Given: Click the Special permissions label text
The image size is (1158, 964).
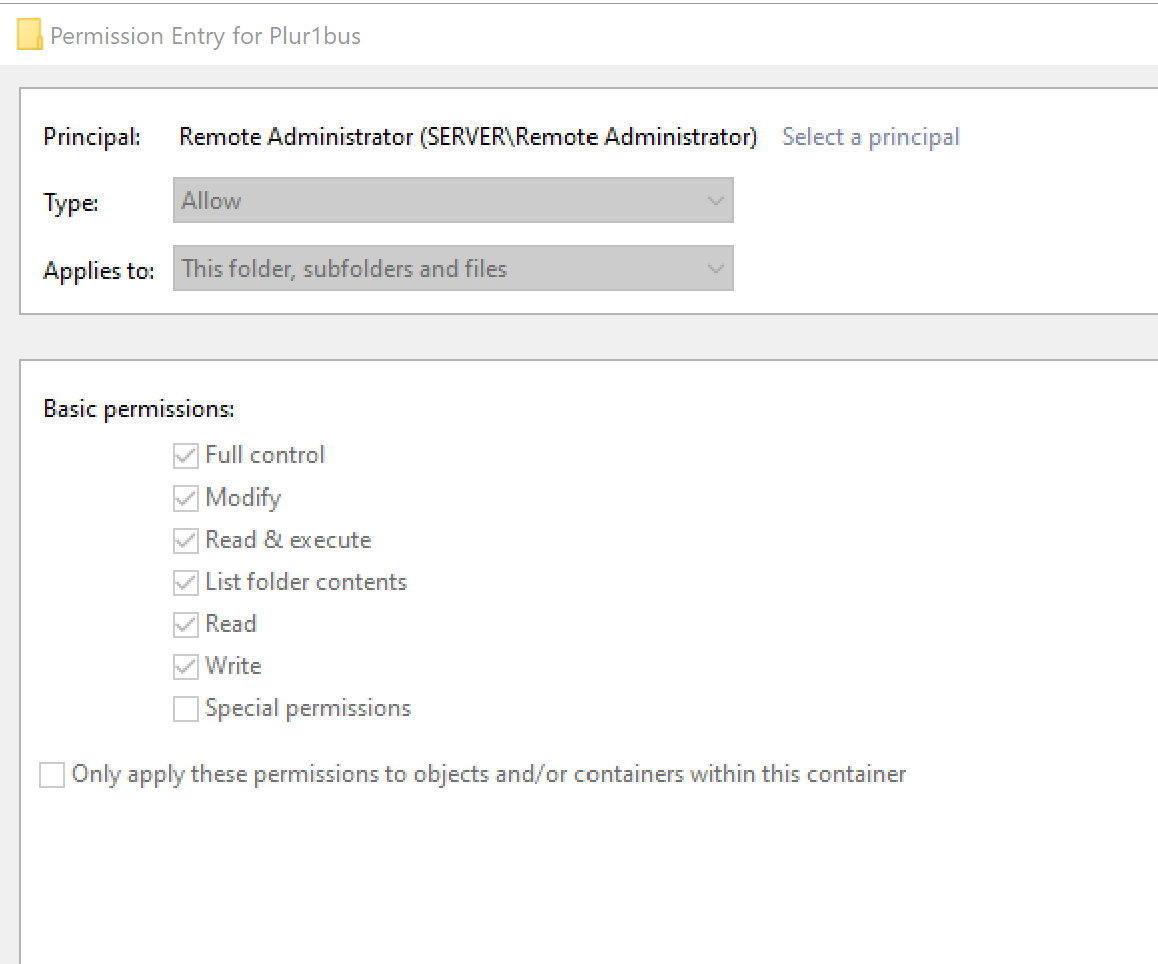Looking at the screenshot, I should pyautogui.click(x=308, y=708).
